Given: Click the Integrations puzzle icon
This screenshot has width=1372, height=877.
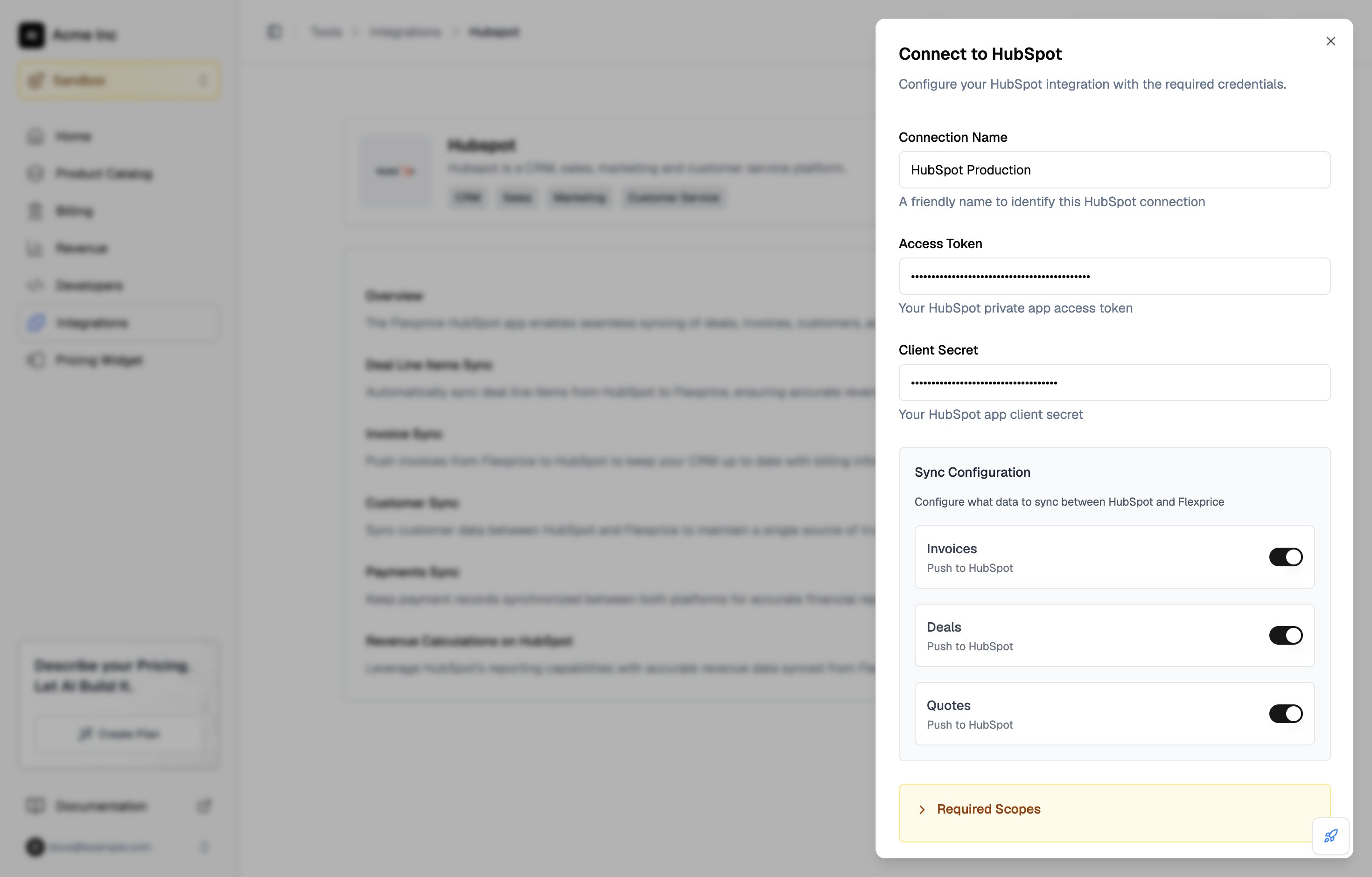Looking at the screenshot, I should click(35, 323).
